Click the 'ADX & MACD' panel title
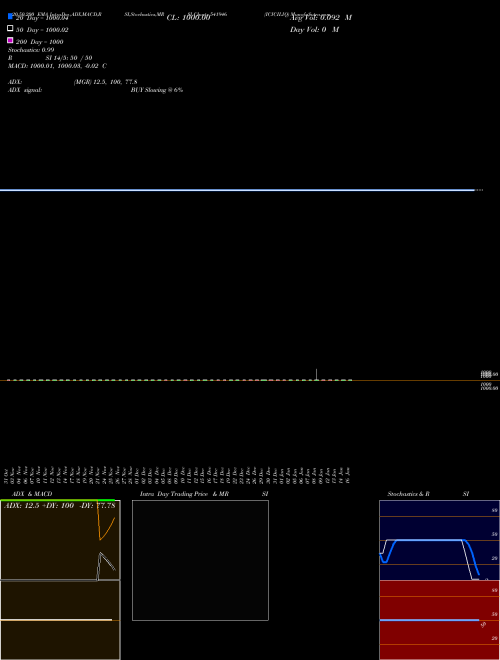The height and width of the screenshot is (660, 500). click(x=32, y=494)
